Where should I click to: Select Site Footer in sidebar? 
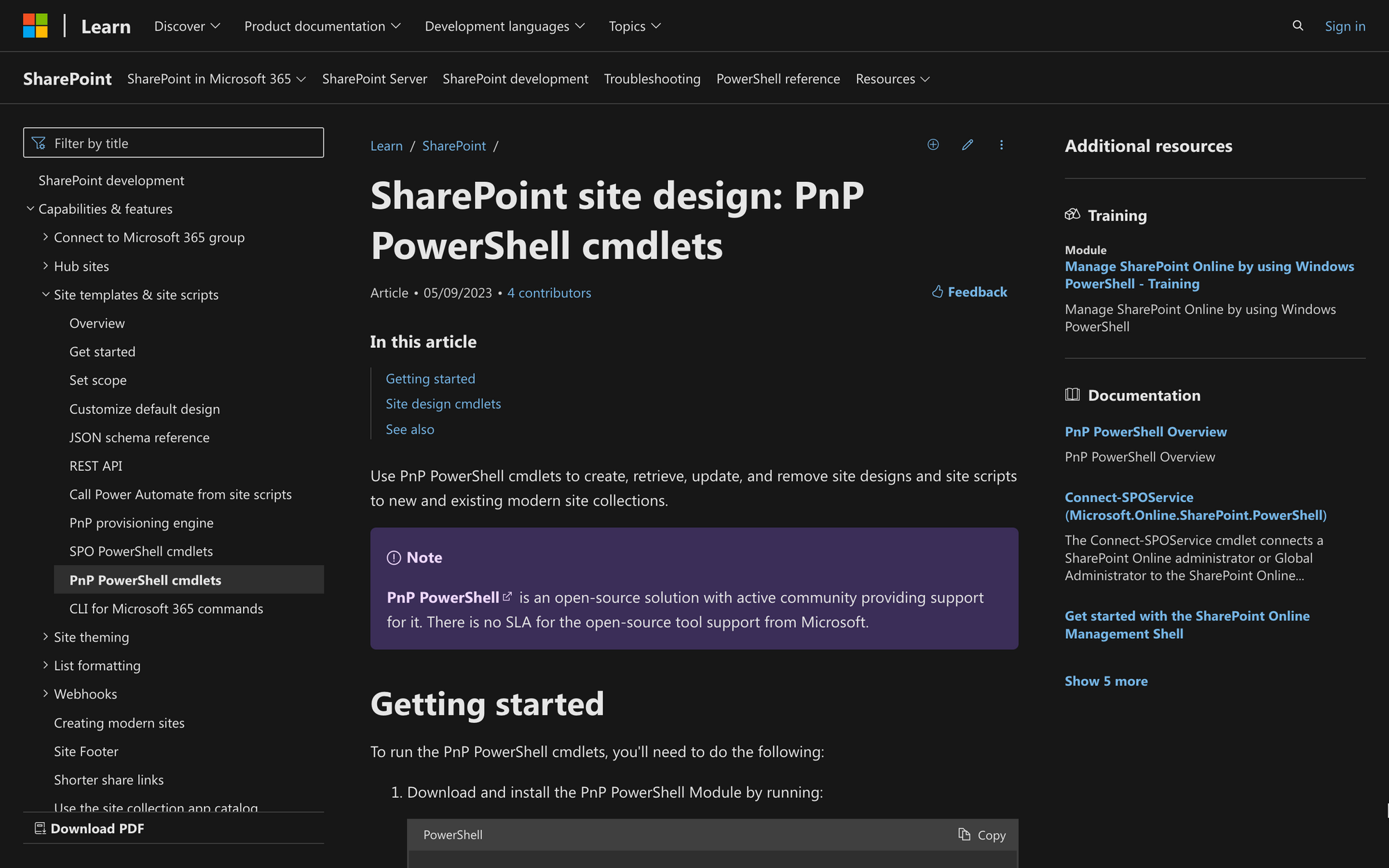pyautogui.click(x=86, y=751)
